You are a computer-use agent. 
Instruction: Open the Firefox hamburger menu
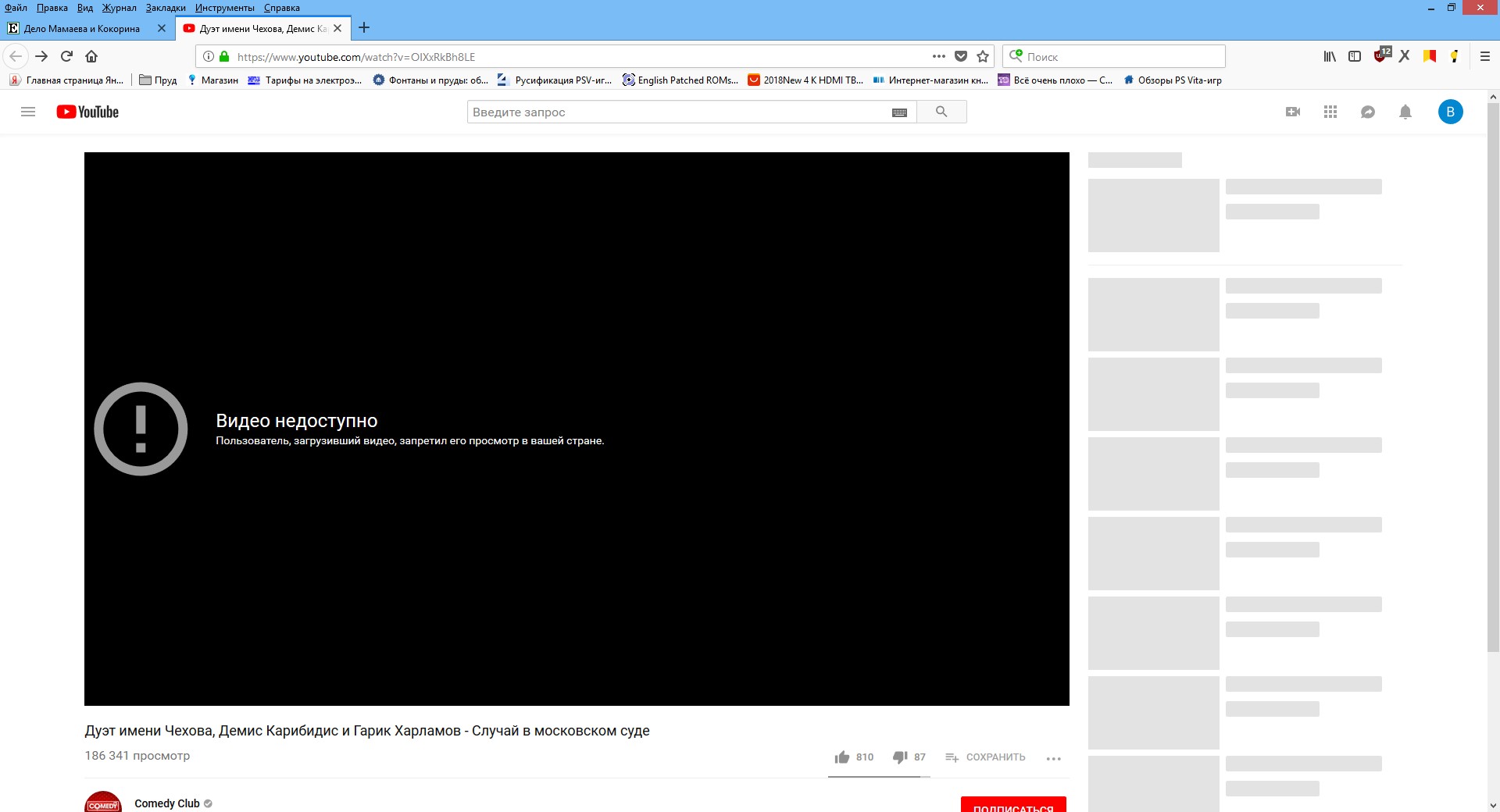(x=1485, y=56)
